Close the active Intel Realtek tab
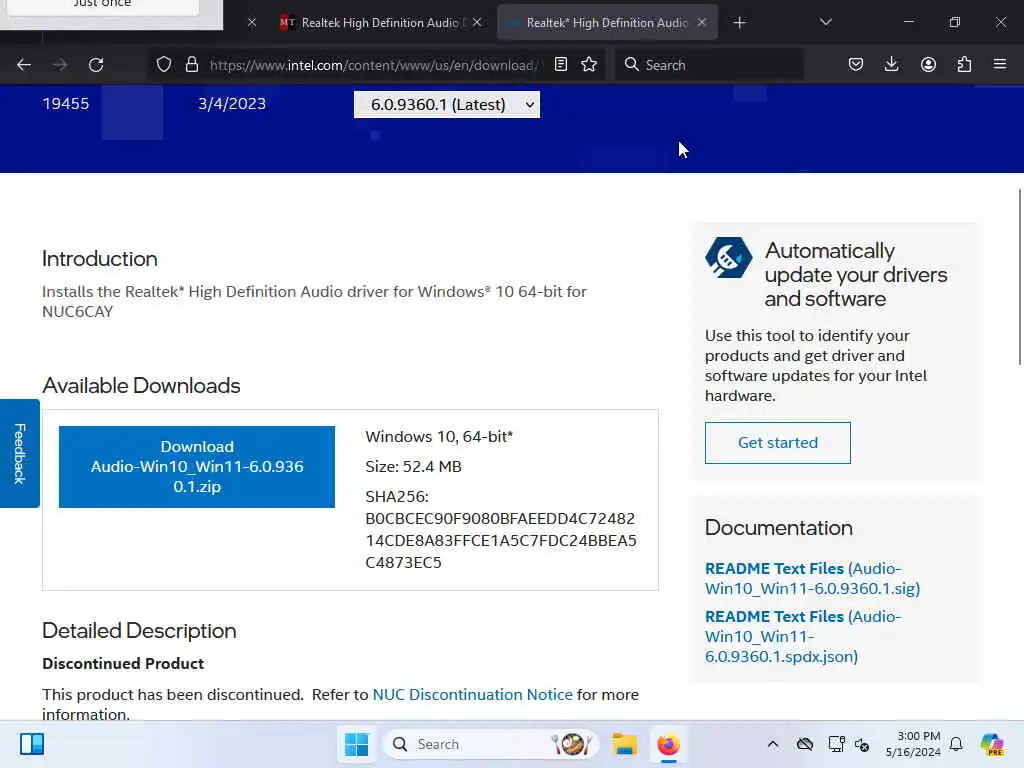The height and width of the screenshot is (768, 1024). tap(702, 23)
